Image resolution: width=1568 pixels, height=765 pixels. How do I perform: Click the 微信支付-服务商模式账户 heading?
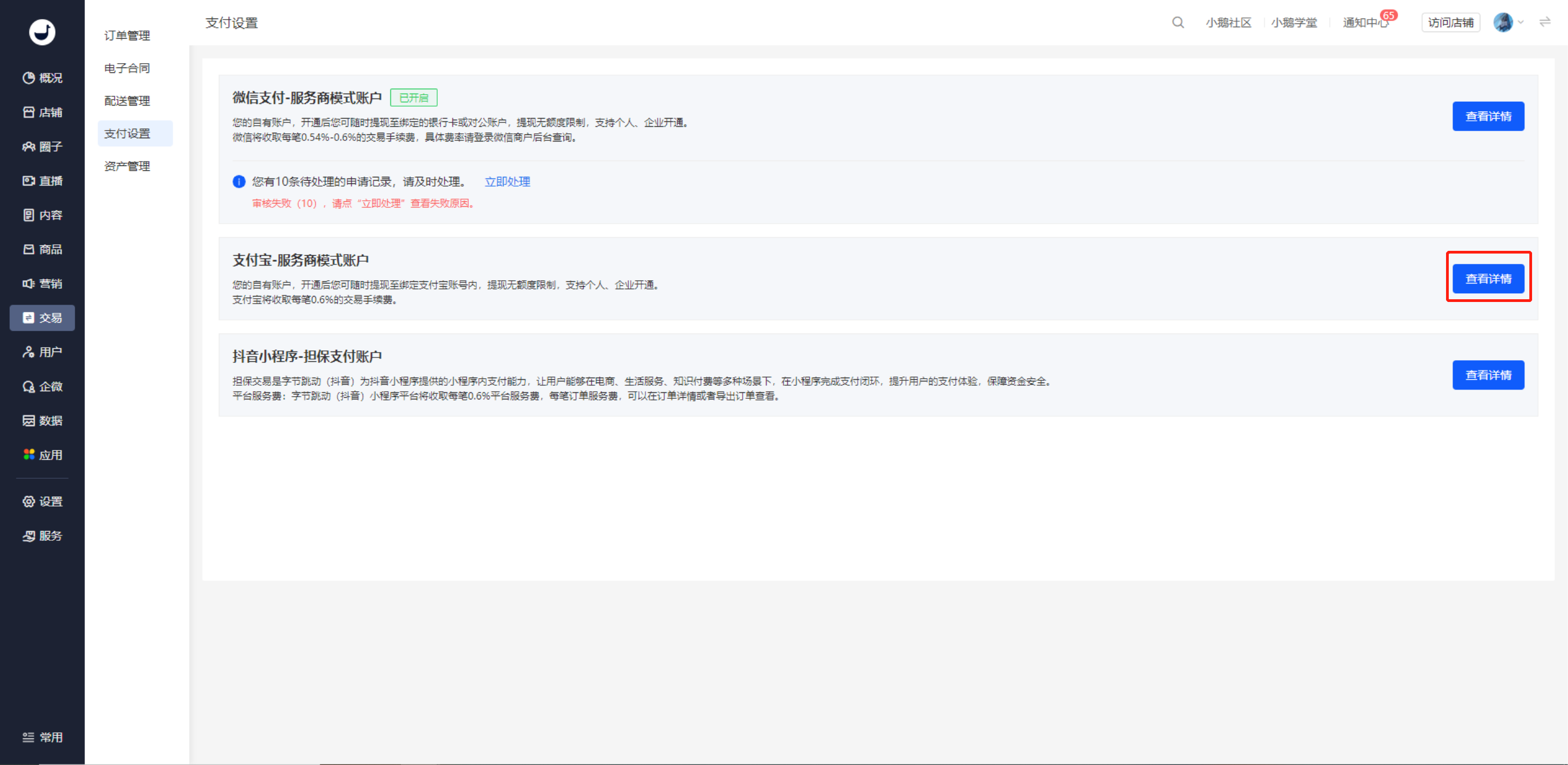point(307,97)
